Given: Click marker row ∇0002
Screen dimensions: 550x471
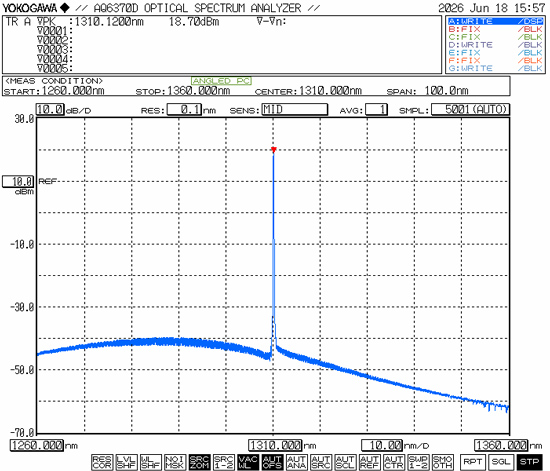Looking at the screenshot, I should pos(55,40).
